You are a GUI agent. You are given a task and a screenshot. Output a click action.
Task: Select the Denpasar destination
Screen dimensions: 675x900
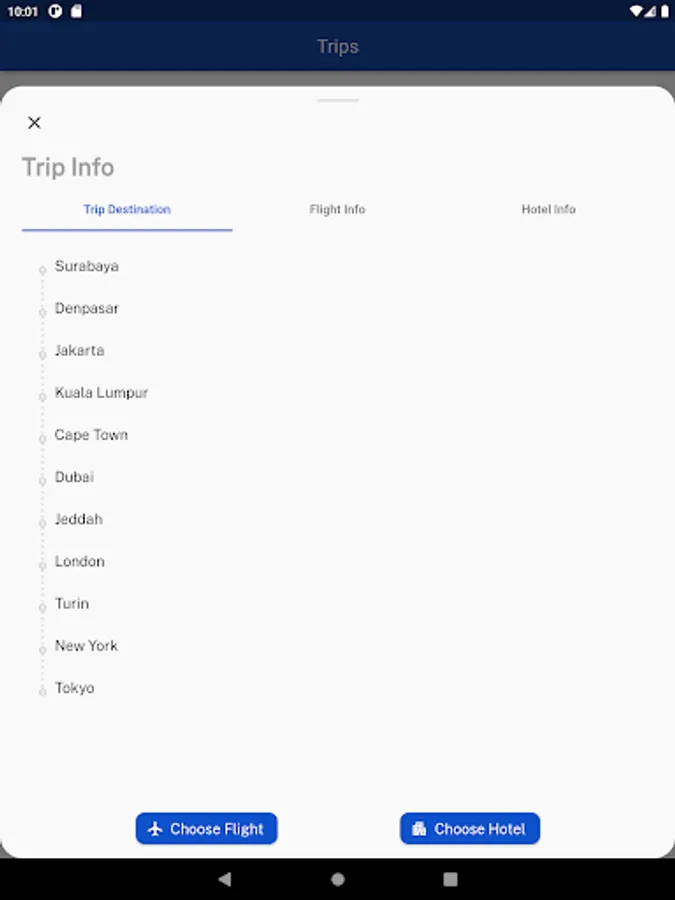(x=87, y=308)
